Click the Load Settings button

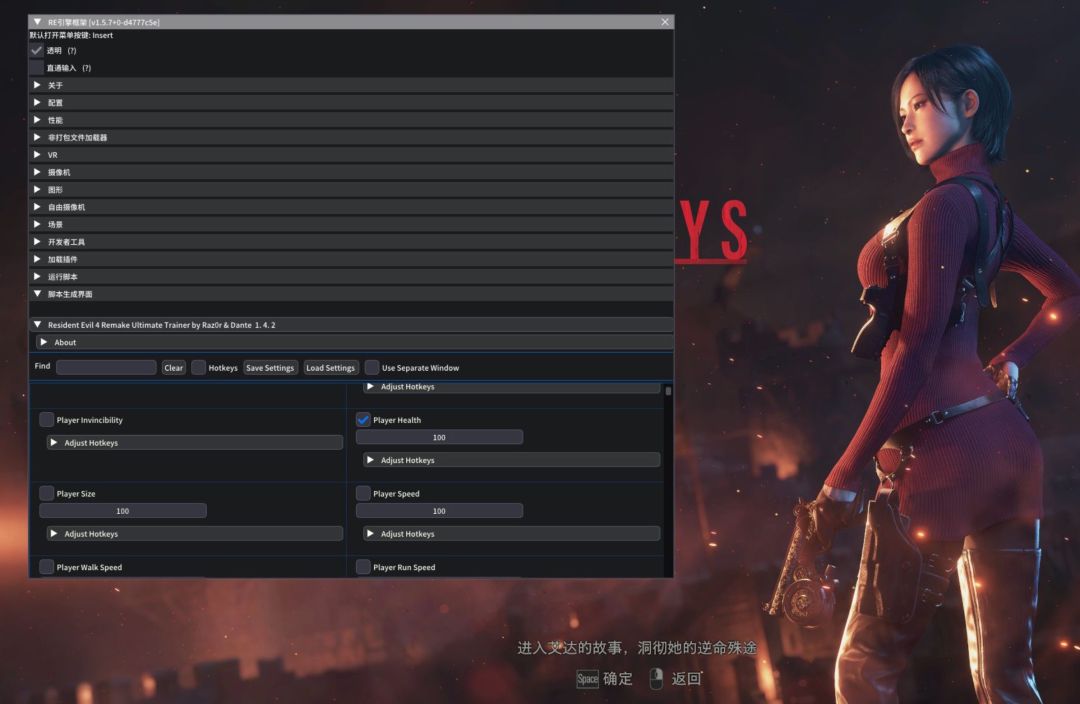pyautogui.click(x=331, y=368)
